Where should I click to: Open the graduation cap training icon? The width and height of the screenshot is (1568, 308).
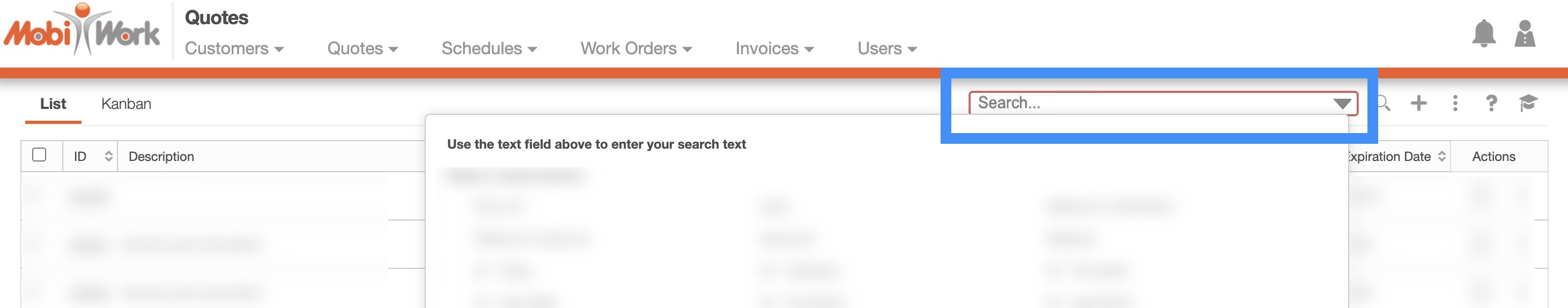[x=1528, y=103]
